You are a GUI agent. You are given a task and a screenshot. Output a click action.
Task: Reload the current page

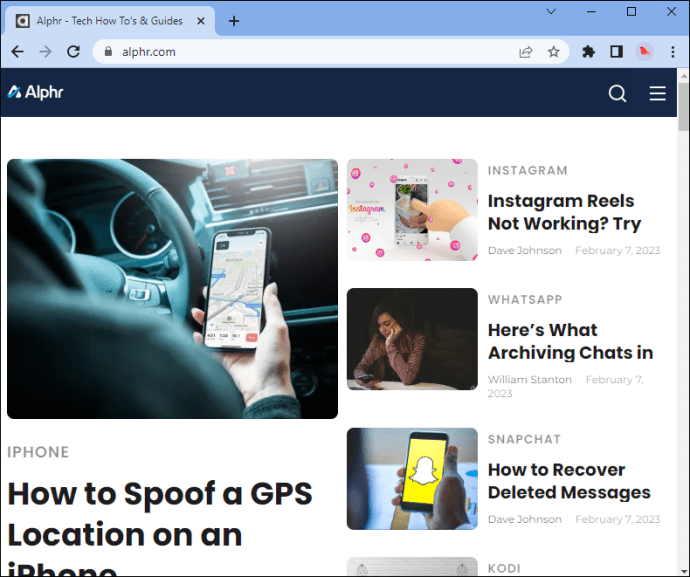(73, 52)
